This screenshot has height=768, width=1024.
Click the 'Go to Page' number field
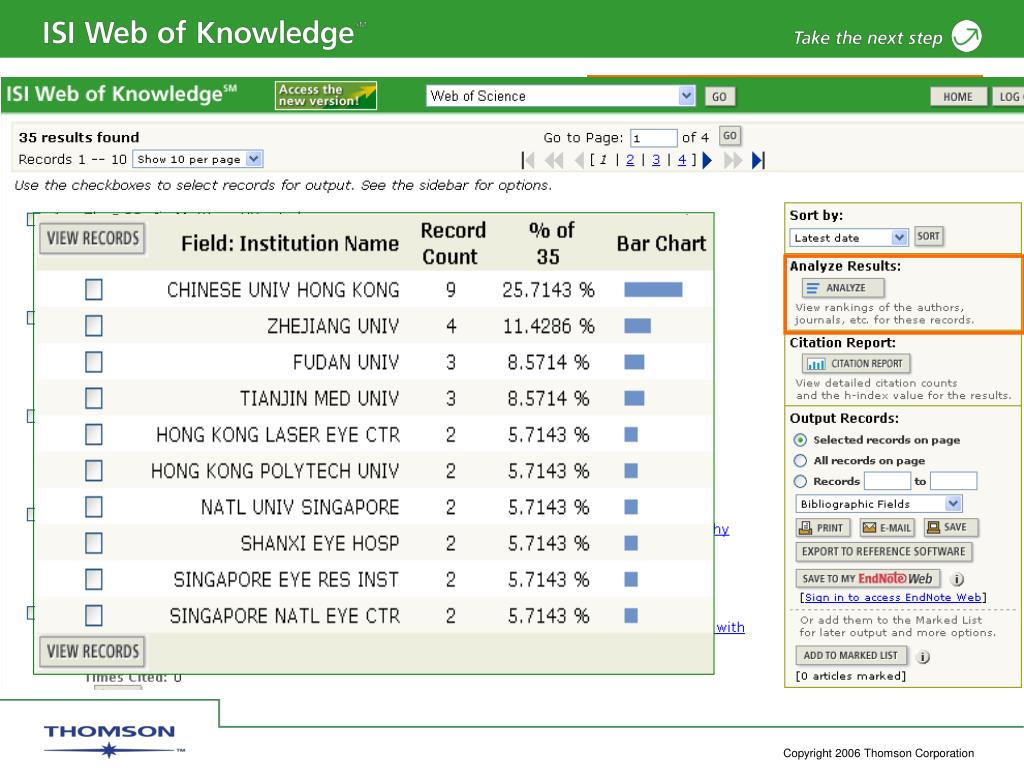(x=654, y=138)
